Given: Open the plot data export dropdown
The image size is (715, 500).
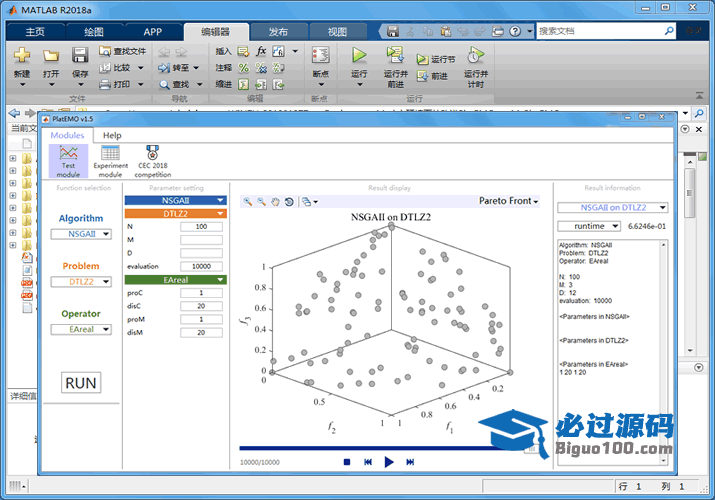Looking at the screenshot, I should [310, 201].
